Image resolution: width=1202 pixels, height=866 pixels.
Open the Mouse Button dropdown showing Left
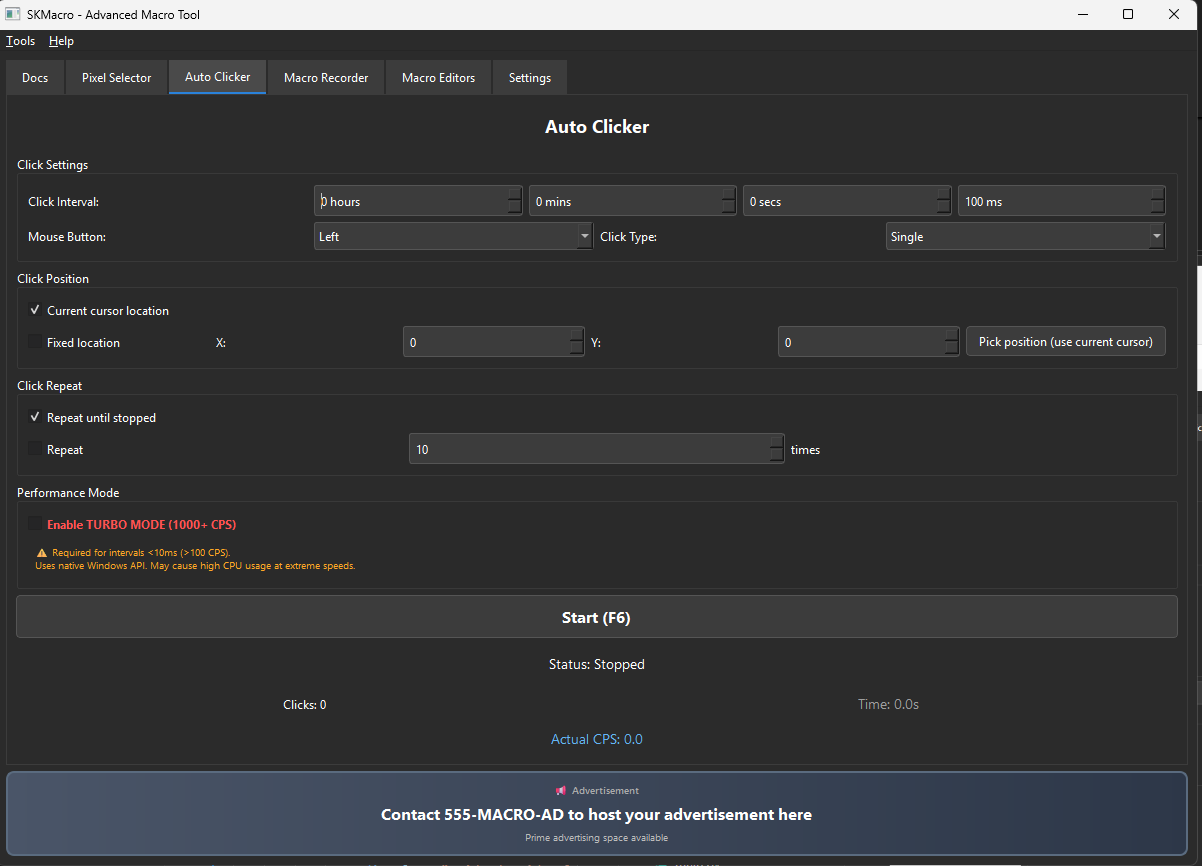click(x=453, y=237)
